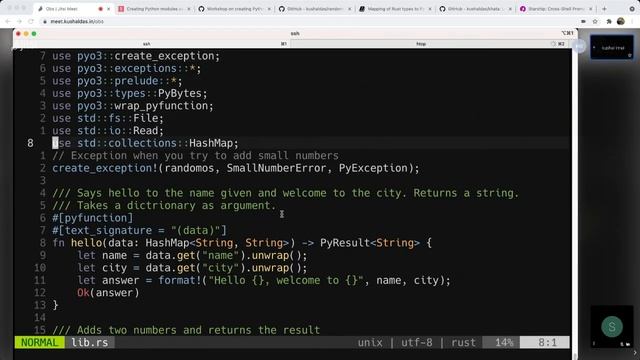Click the use pyo3::types::PyBytes; line

coord(130,93)
